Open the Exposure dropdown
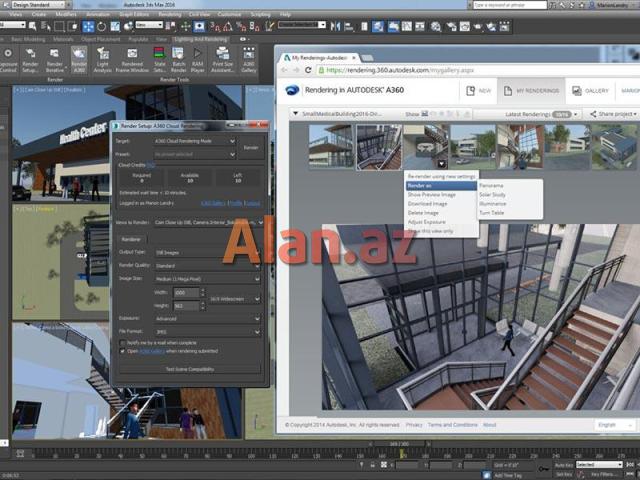 207,318
